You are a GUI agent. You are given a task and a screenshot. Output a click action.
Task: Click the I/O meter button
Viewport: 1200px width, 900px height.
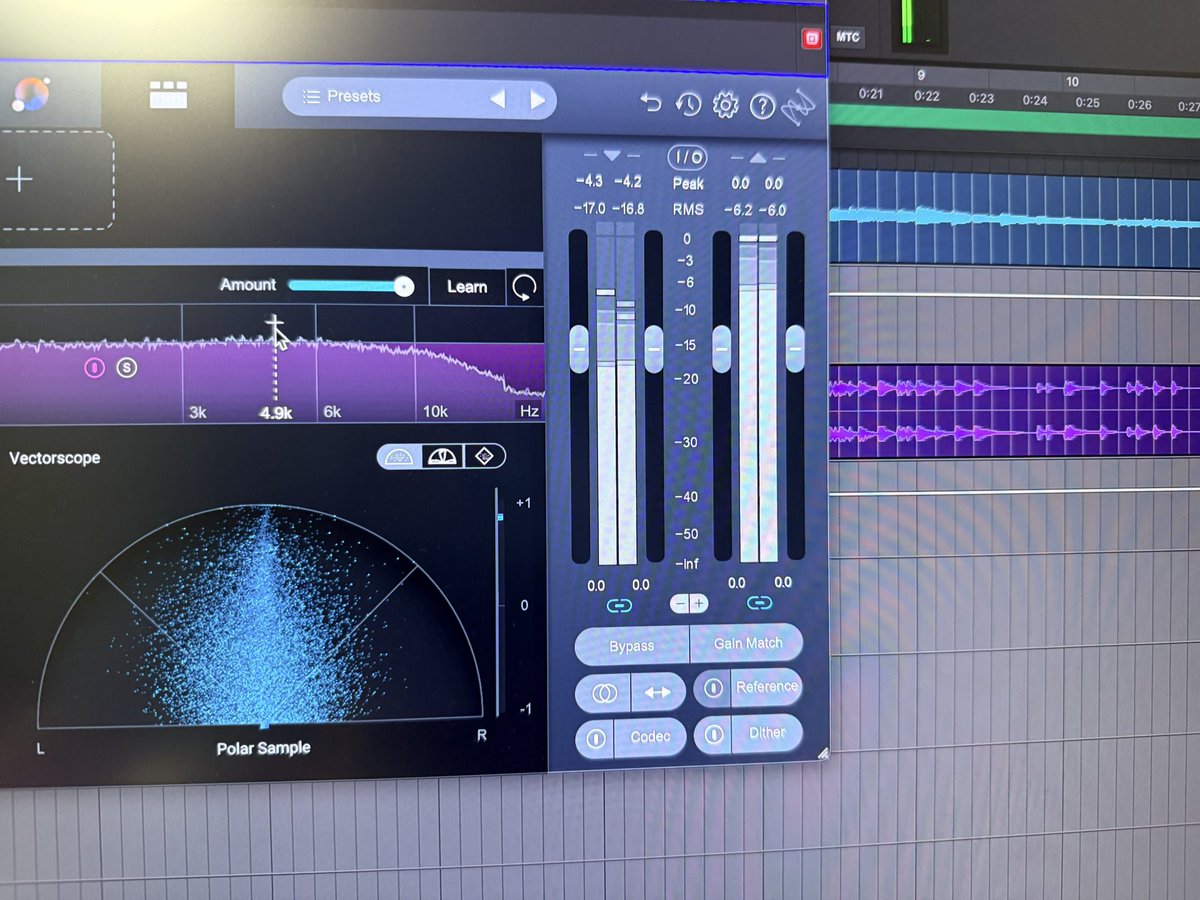pyautogui.click(x=687, y=157)
